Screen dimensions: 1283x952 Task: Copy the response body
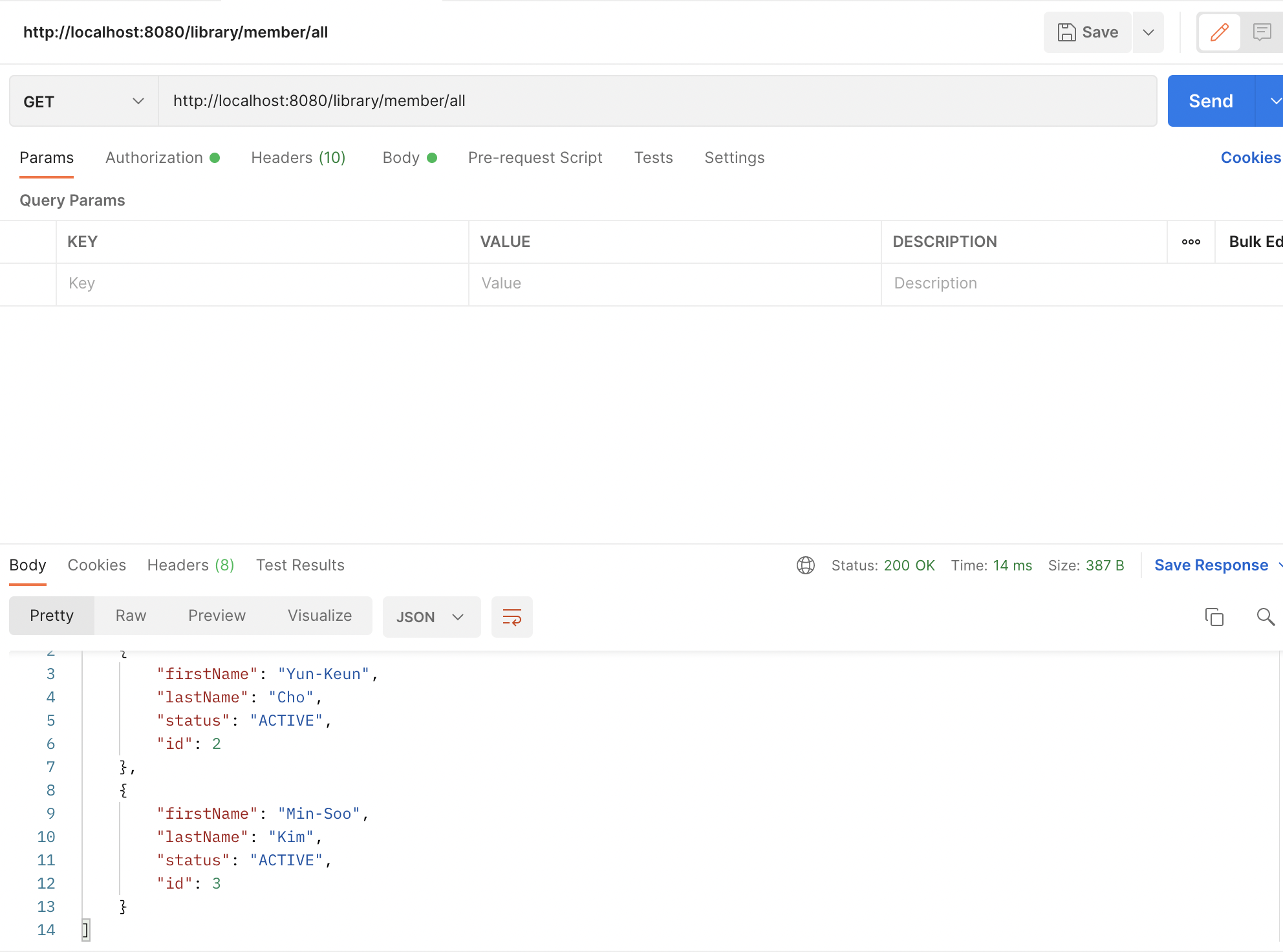click(x=1214, y=616)
